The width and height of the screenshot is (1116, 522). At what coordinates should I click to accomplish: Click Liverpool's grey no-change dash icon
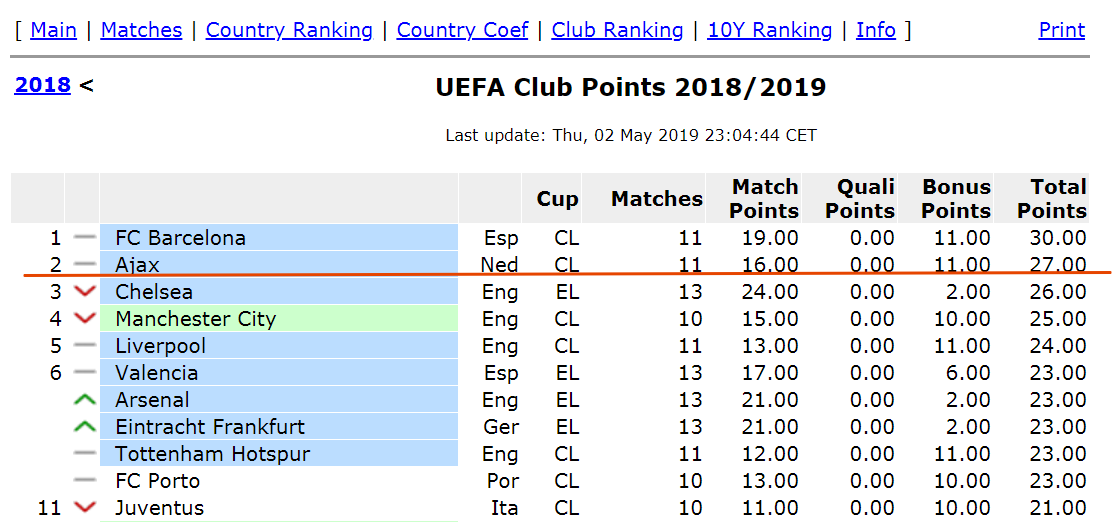[x=85, y=346]
